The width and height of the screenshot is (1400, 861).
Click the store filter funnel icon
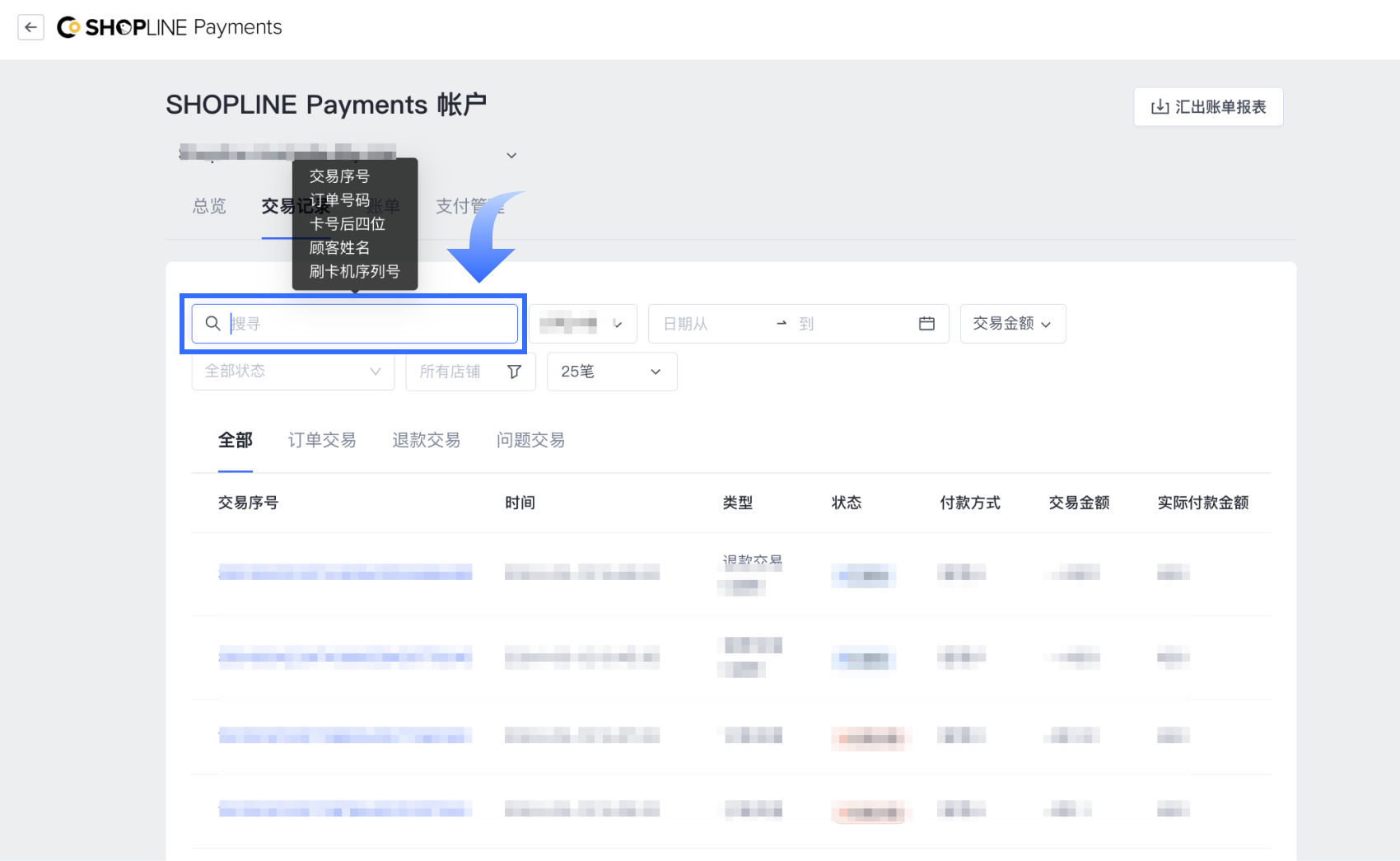514,372
